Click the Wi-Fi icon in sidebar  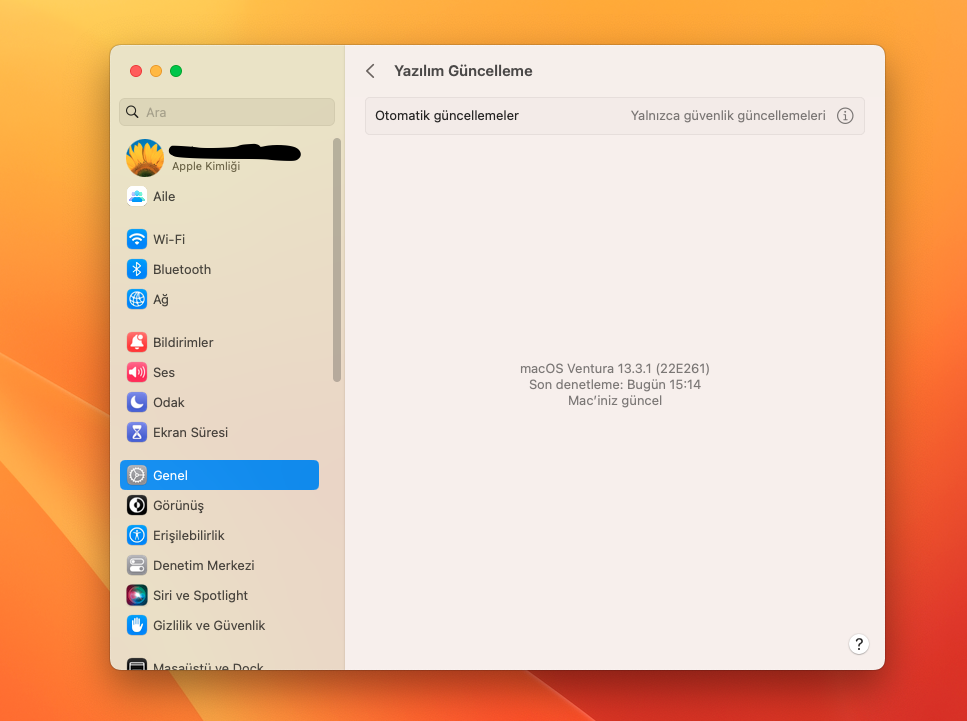click(x=137, y=239)
